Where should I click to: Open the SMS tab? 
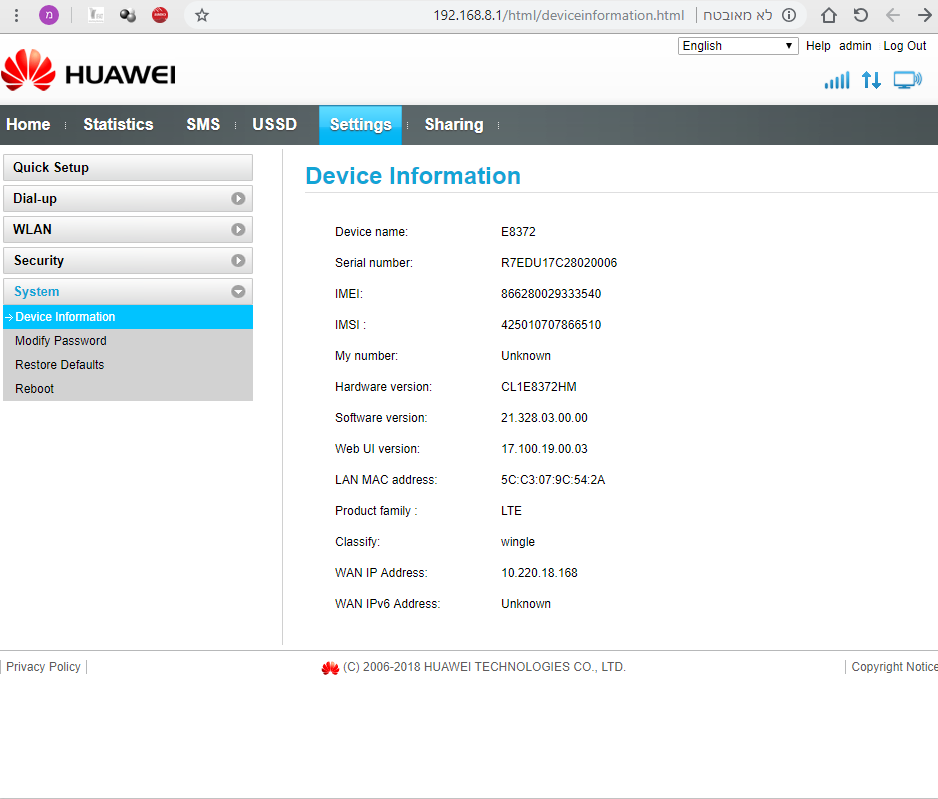pyautogui.click(x=203, y=124)
